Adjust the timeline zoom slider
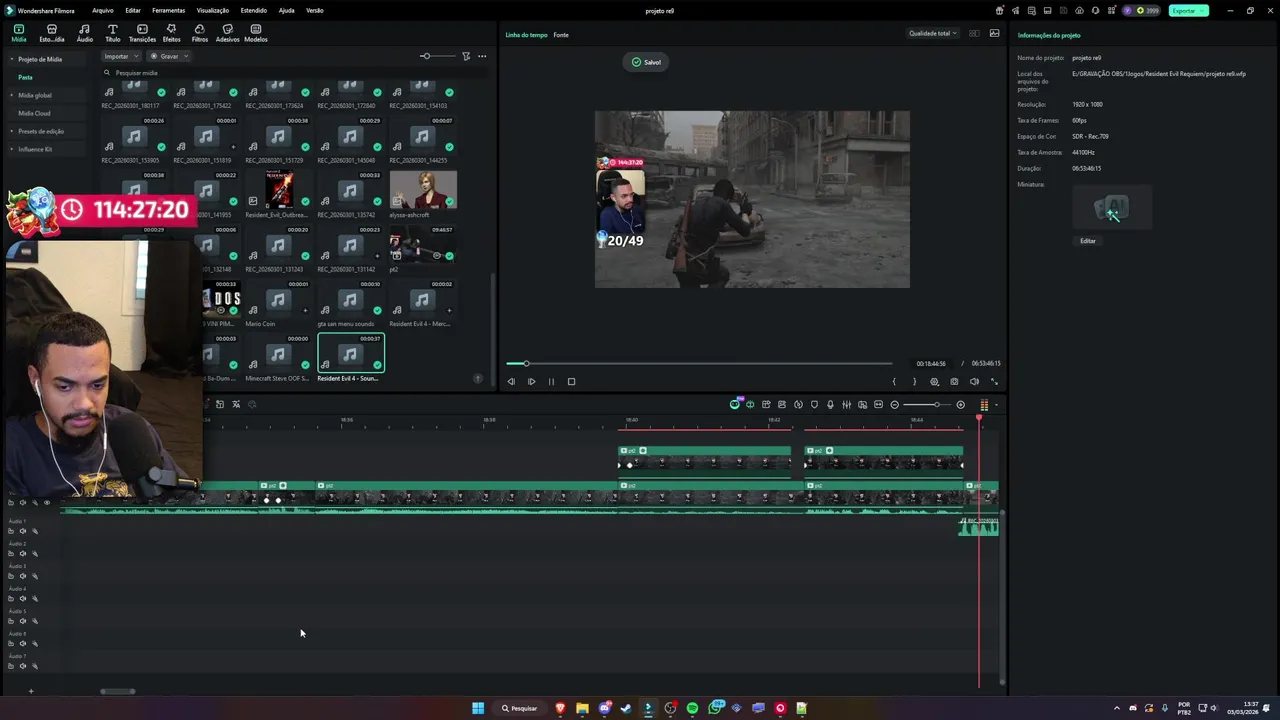1280x720 pixels. click(927, 404)
